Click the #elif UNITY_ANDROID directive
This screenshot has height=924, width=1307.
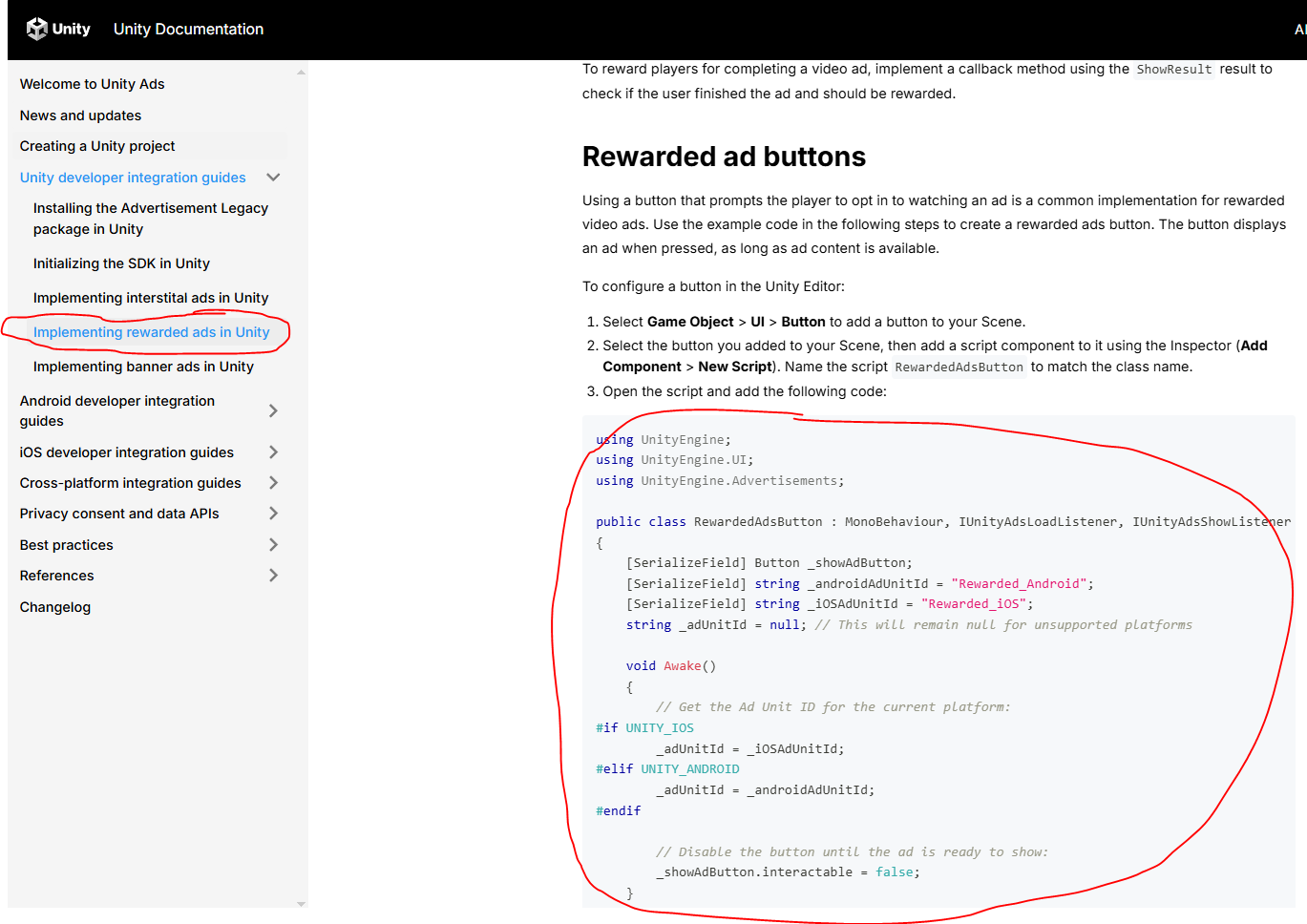[667, 769]
